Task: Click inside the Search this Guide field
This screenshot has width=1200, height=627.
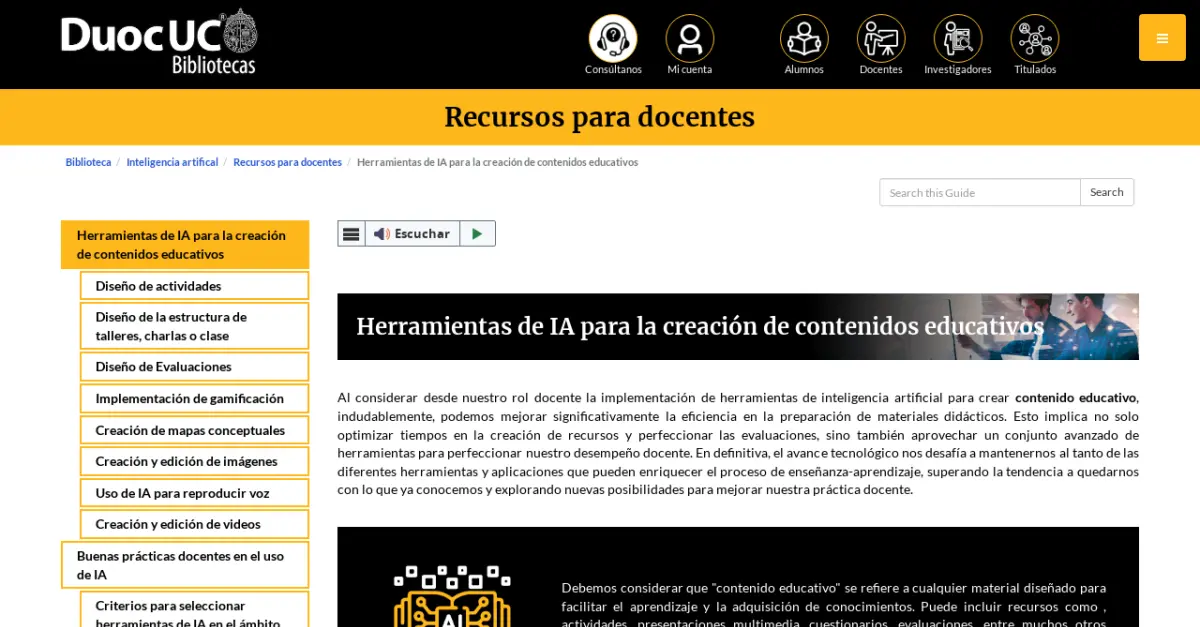Action: tap(978, 192)
